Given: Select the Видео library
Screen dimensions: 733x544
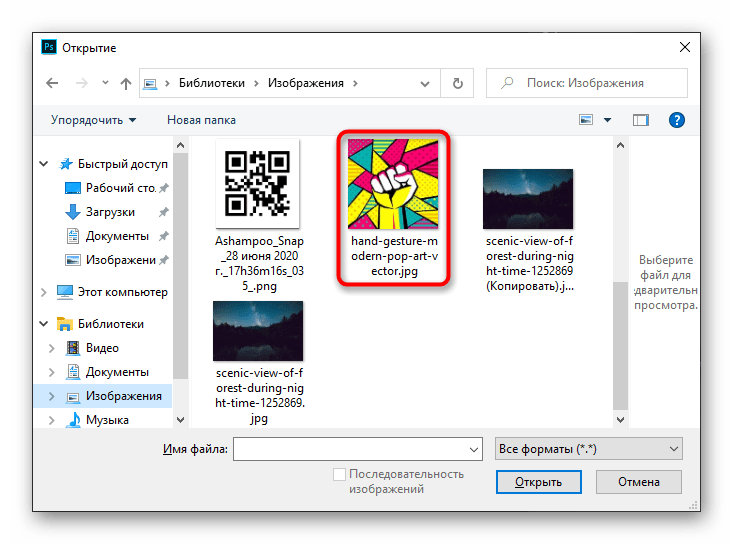Looking at the screenshot, I should [102, 348].
